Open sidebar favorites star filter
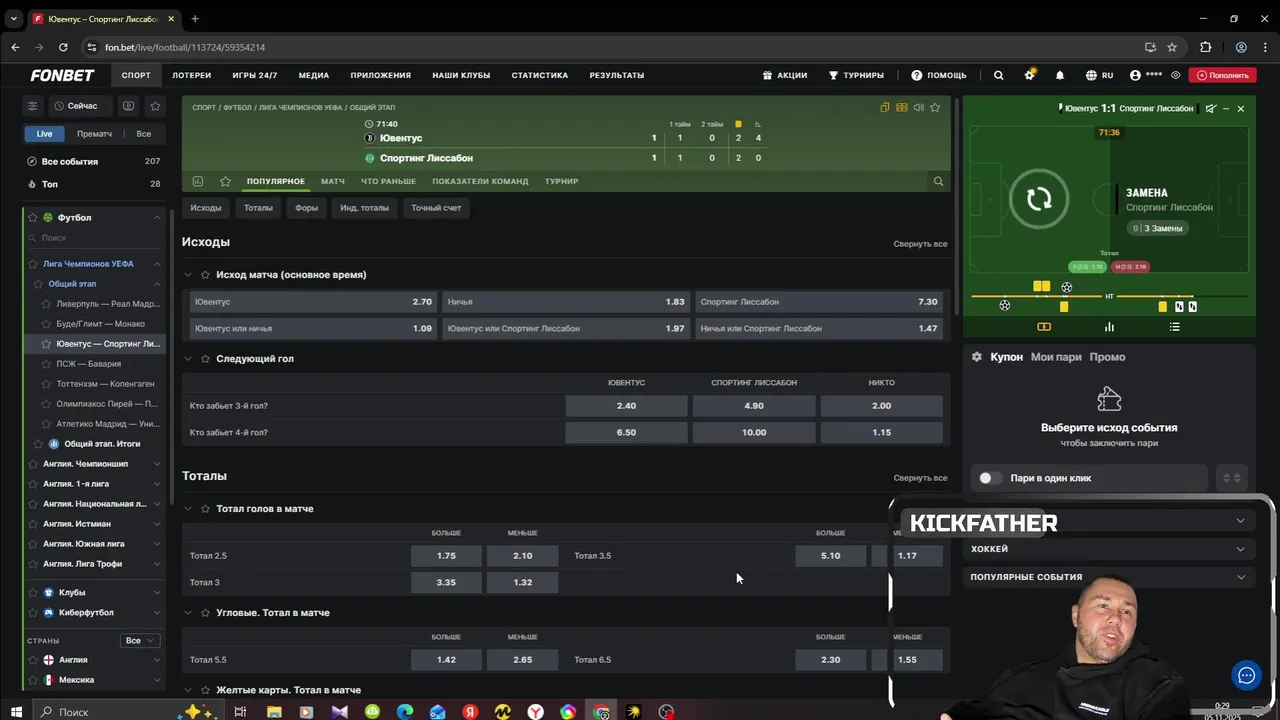 click(x=155, y=106)
